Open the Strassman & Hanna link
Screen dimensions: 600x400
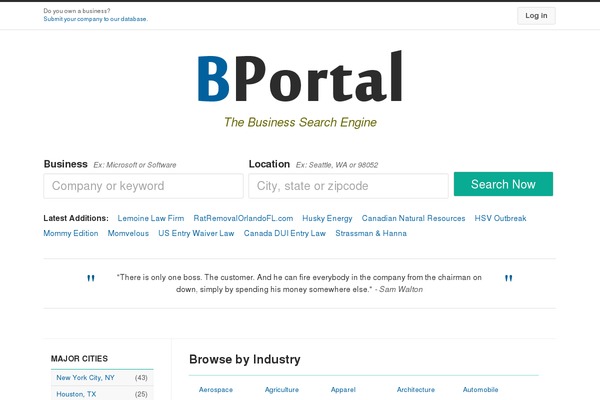click(371, 233)
